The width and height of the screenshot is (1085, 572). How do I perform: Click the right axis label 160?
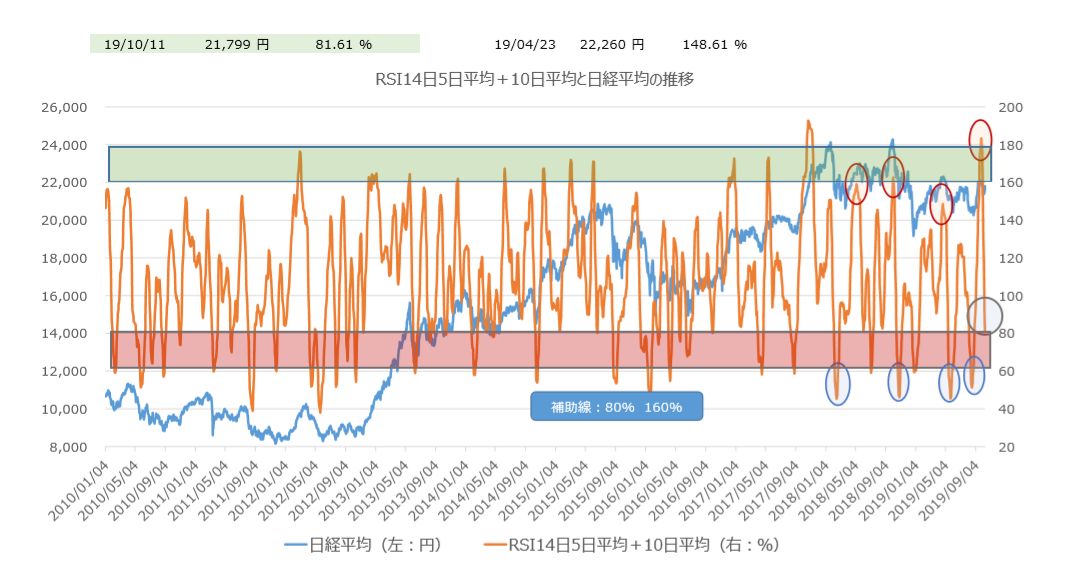[1011, 183]
